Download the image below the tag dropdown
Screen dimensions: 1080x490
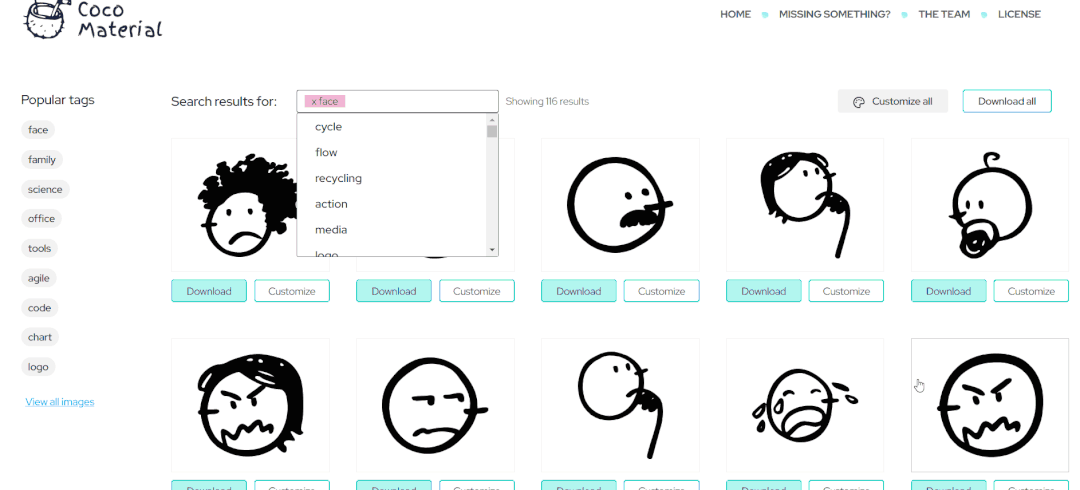(394, 291)
